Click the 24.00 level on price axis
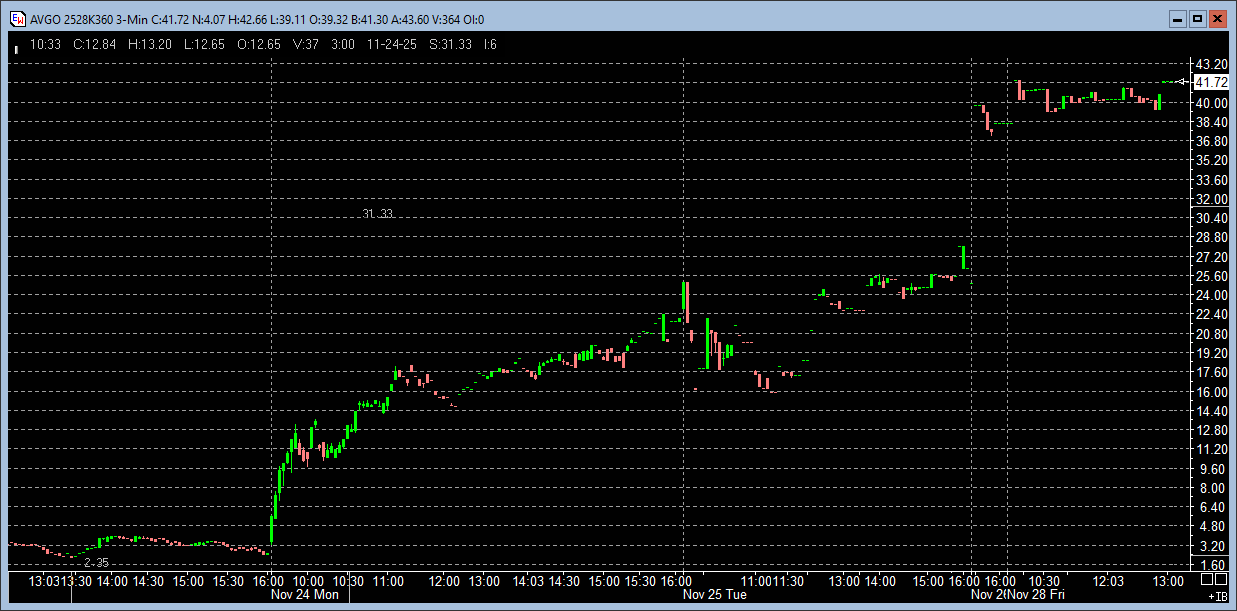Image resolution: width=1237 pixels, height=611 pixels. pyautogui.click(x=1211, y=295)
